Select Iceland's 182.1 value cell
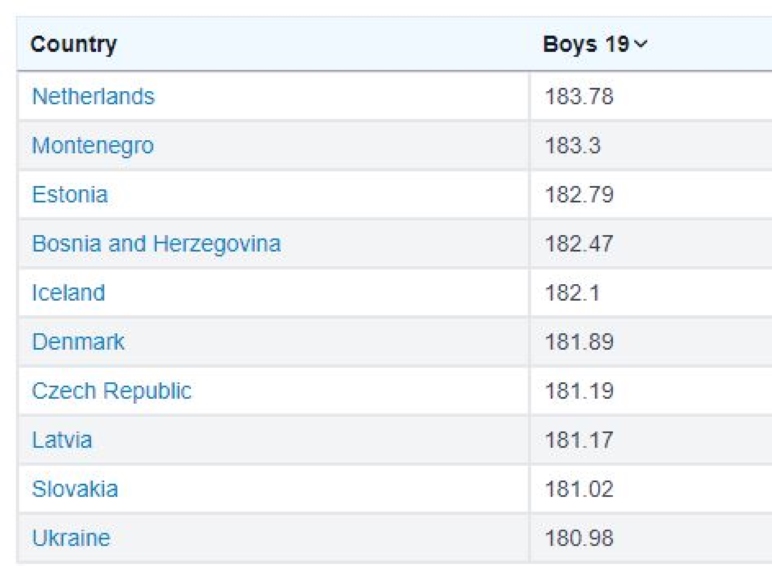This screenshot has height=566, width=772. coord(573,293)
